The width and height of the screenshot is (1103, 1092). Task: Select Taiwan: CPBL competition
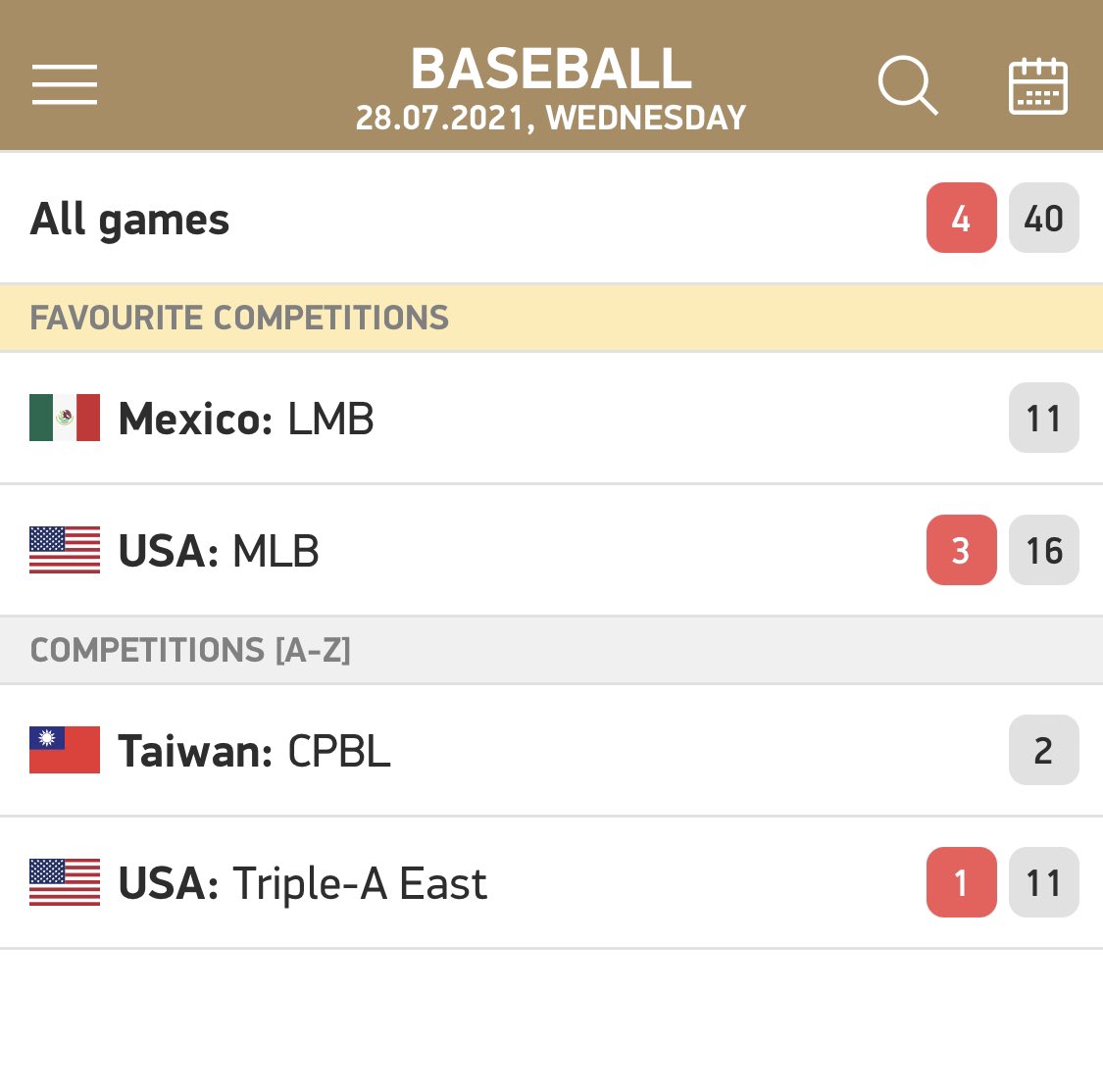coord(254,752)
